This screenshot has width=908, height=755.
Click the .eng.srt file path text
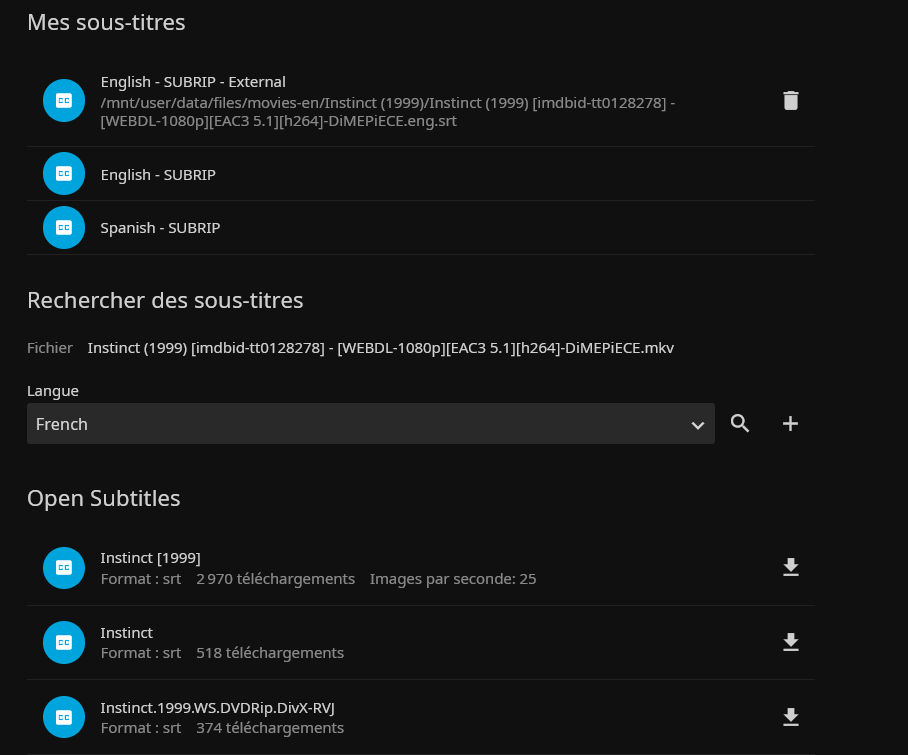[x=388, y=112]
